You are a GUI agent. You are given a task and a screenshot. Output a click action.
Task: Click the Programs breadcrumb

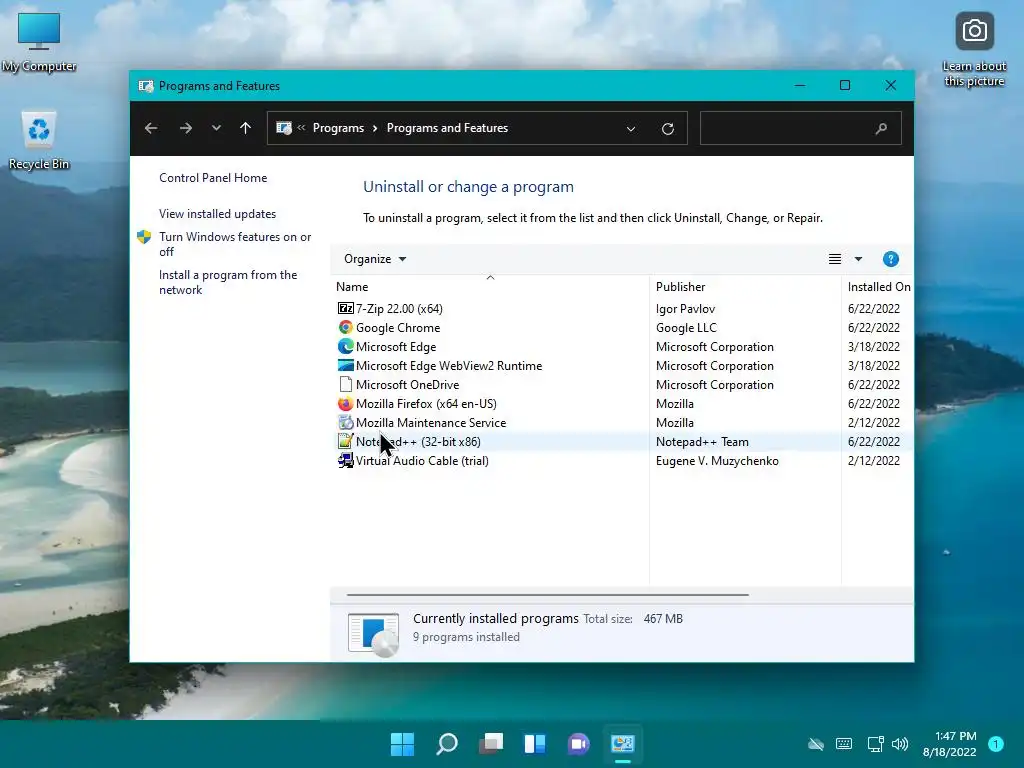click(x=338, y=128)
